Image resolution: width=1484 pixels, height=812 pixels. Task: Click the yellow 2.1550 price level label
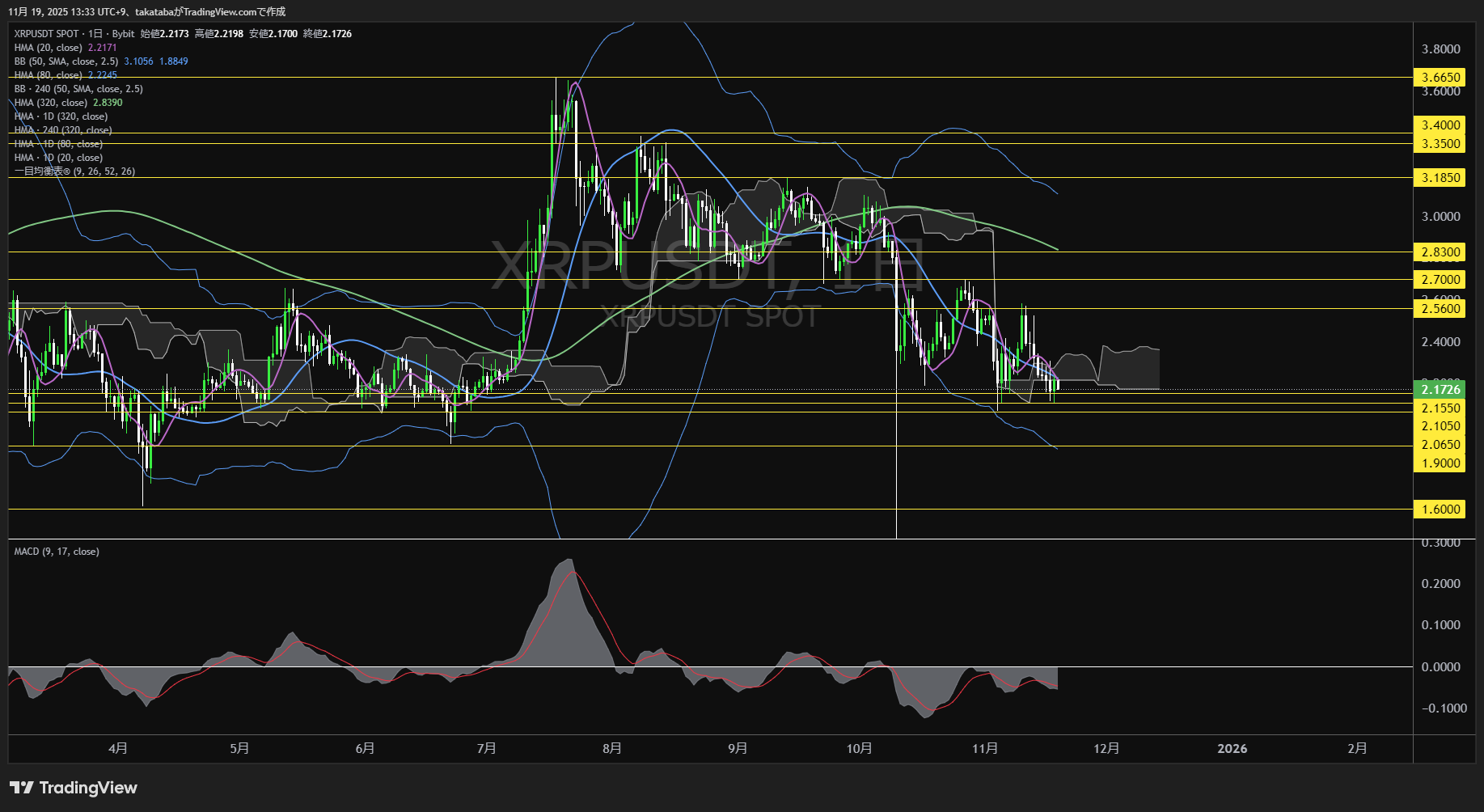[1440, 408]
